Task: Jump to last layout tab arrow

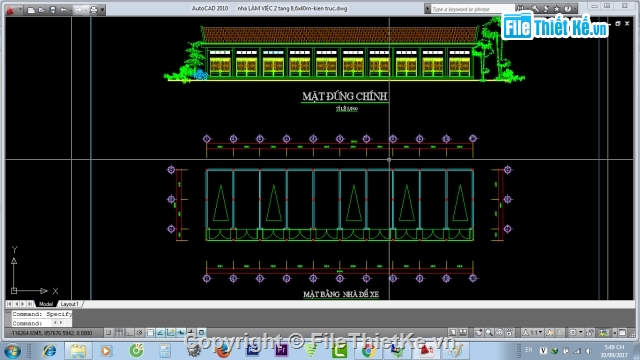Action: 30,304
